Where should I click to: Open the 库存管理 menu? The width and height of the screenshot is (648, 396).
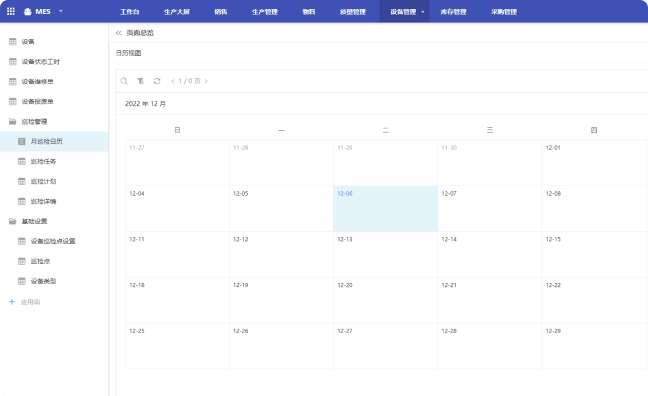tap(453, 12)
